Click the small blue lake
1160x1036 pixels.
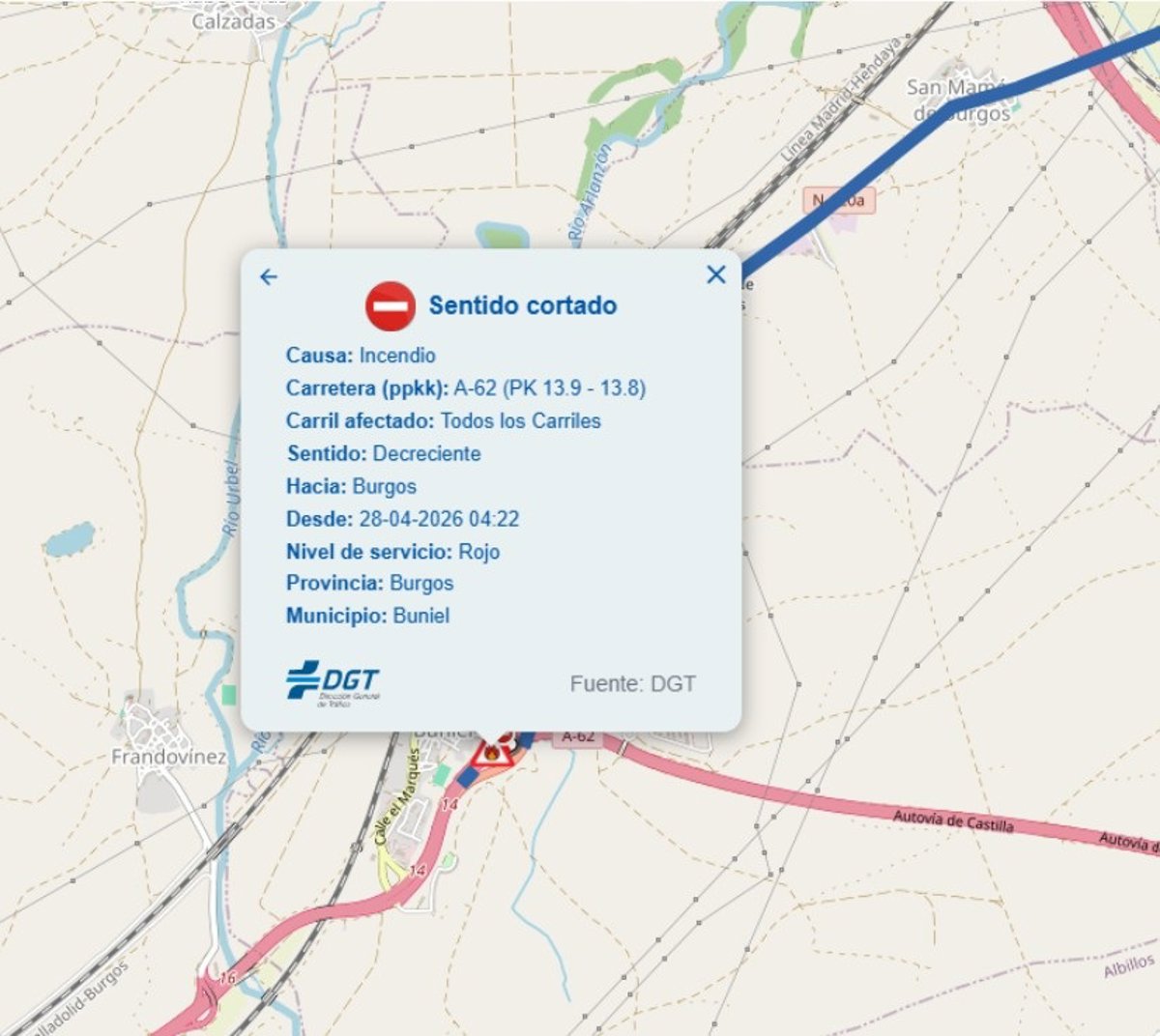[x=70, y=538]
